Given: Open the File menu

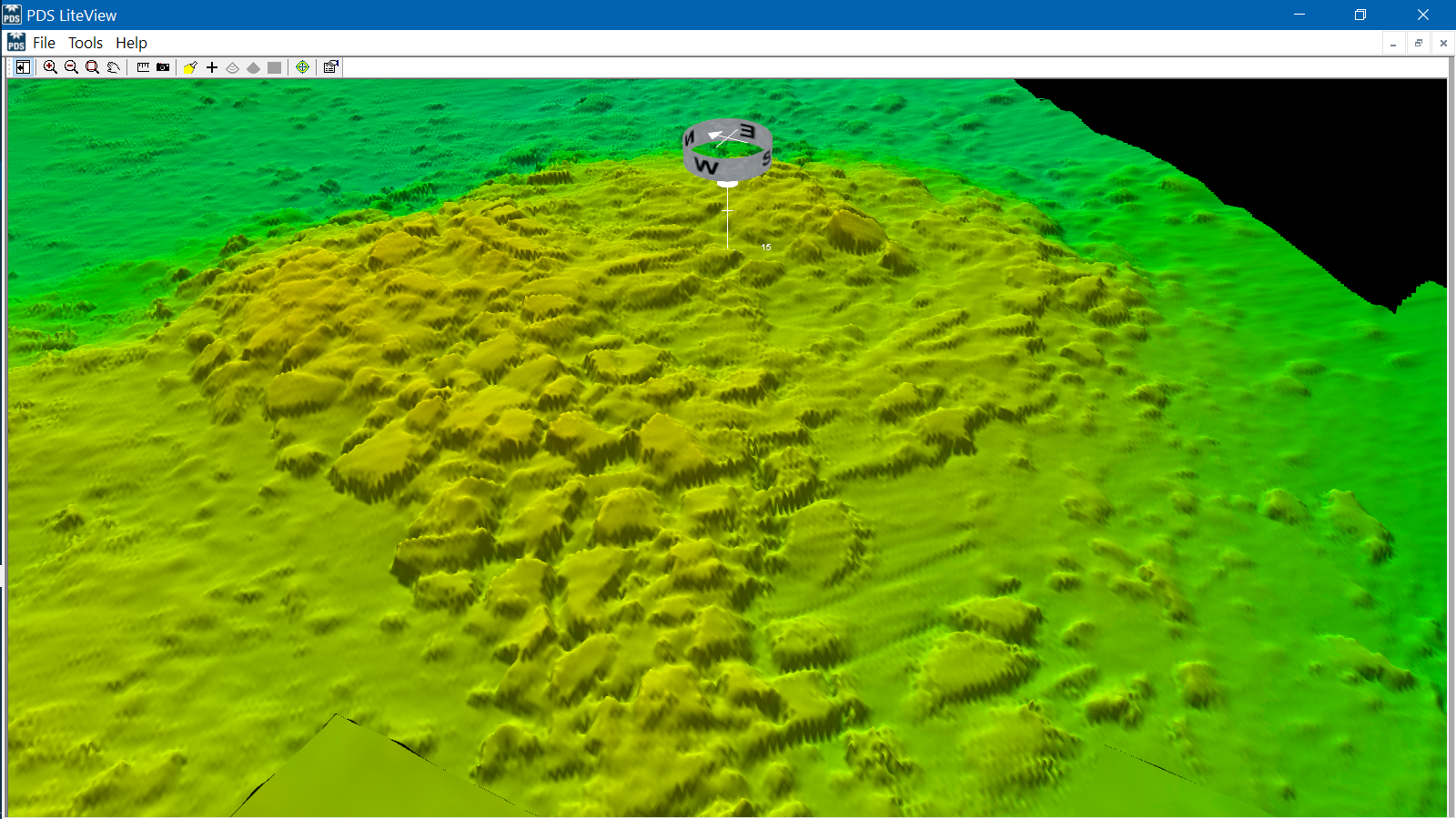Looking at the screenshot, I should [44, 43].
